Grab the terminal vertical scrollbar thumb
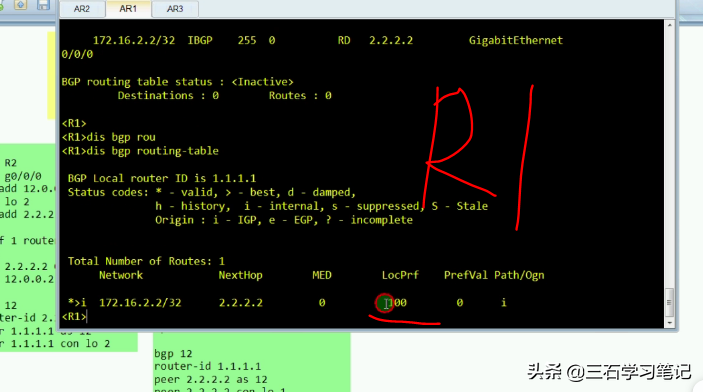The height and width of the screenshot is (392, 703). pos(669,302)
